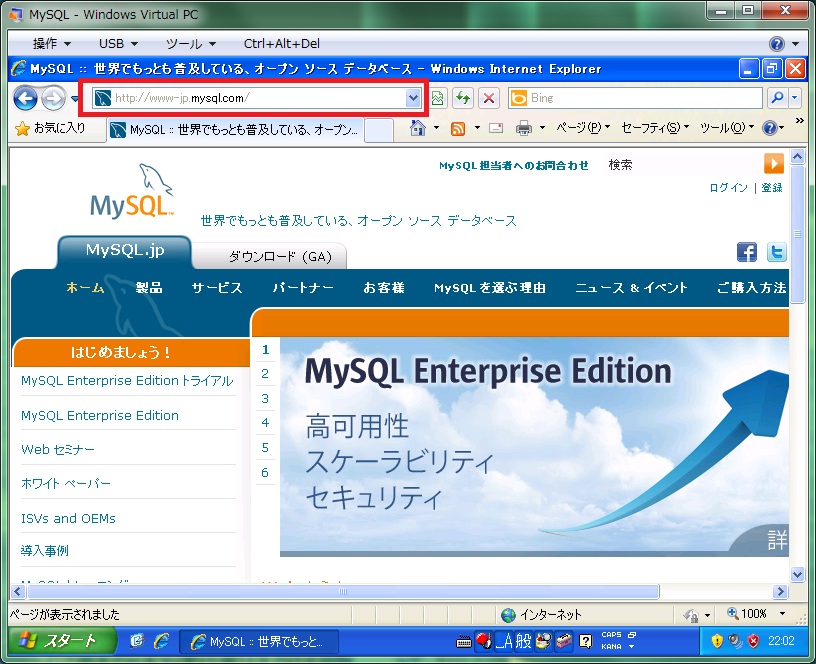Open the MySQL Twitter icon
Screen dimensions: 816x664
[x=776, y=252]
